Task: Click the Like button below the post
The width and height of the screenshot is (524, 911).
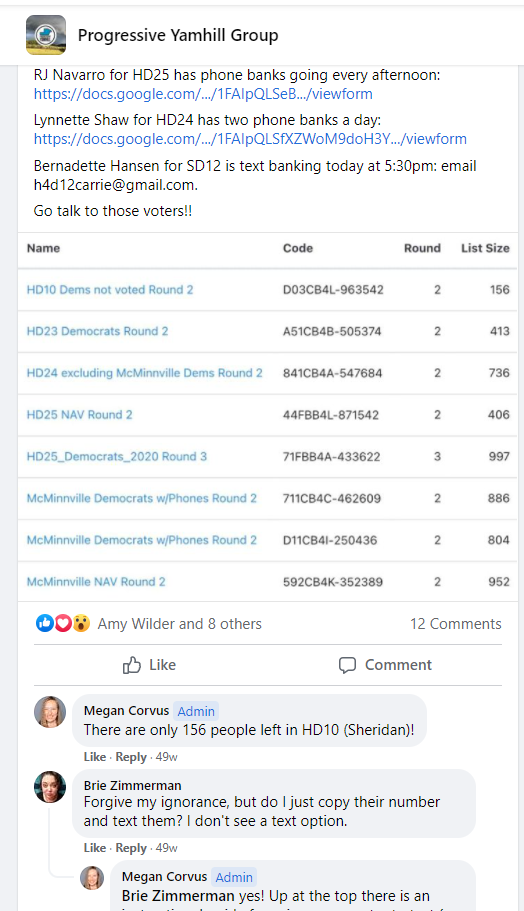Action: click(149, 665)
